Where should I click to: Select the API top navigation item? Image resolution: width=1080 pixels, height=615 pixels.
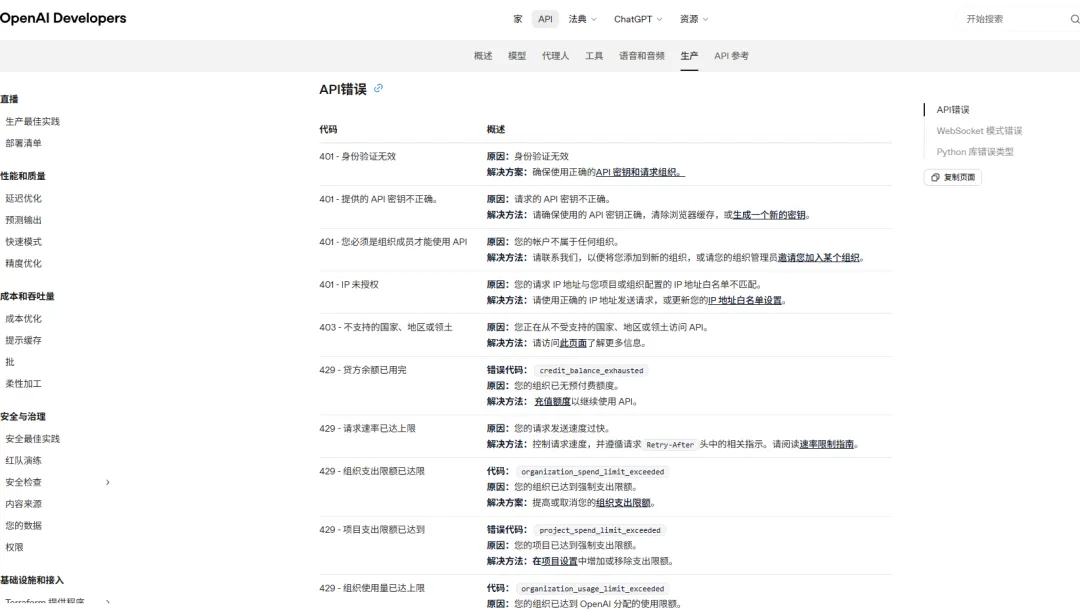[546, 19]
